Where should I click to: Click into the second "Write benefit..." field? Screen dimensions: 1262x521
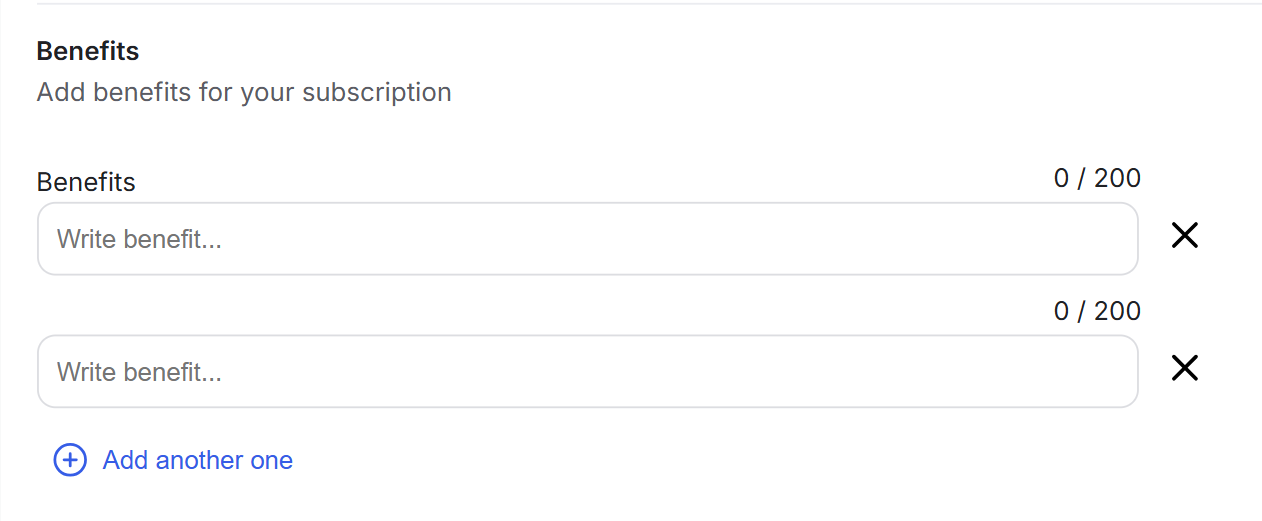pyautogui.click(x=587, y=372)
